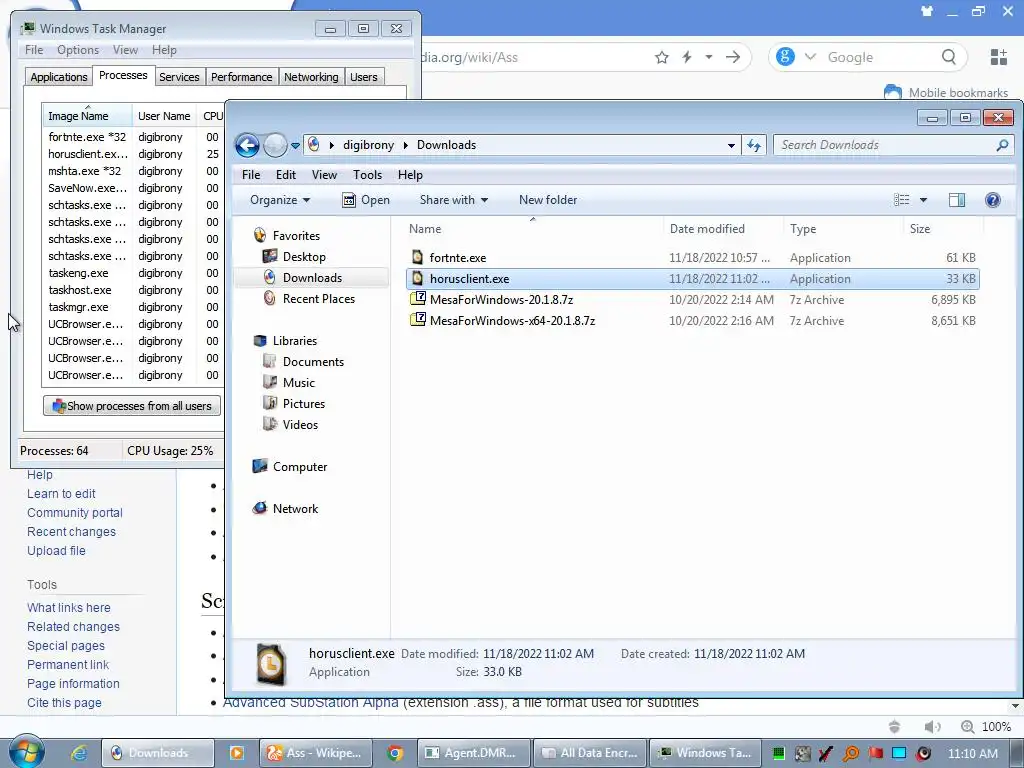Viewport: 1024px width, 768px height.
Task: Refresh the Downloads folder view
Action: click(x=754, y=146)
